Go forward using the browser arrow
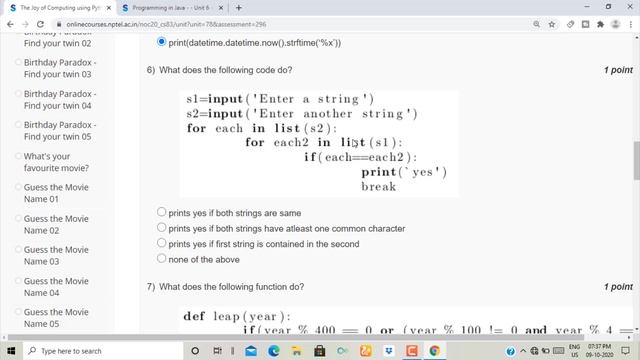Viewport: 640px width, 360px height. tap(25, 24)
